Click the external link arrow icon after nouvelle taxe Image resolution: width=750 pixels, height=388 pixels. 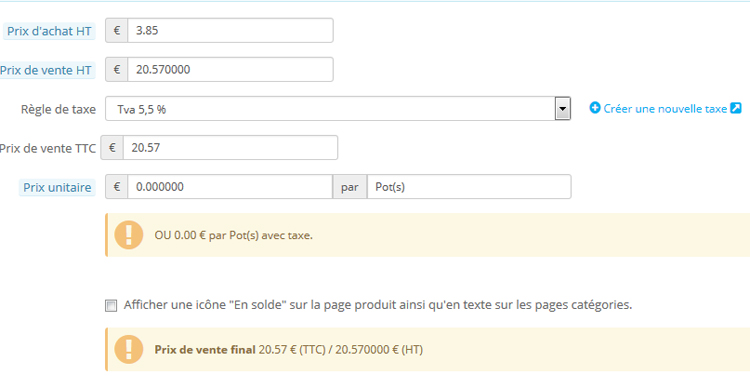click(x=736, y=108)
